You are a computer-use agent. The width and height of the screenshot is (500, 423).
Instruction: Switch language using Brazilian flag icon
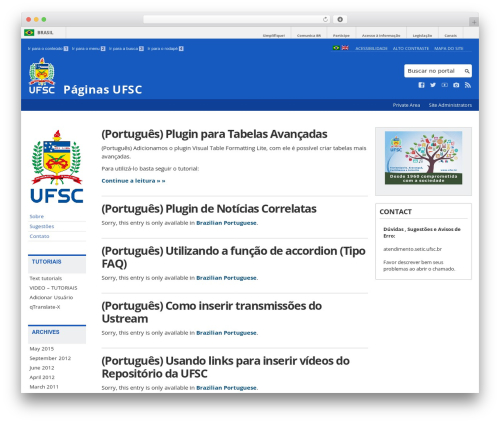point(336,48)
